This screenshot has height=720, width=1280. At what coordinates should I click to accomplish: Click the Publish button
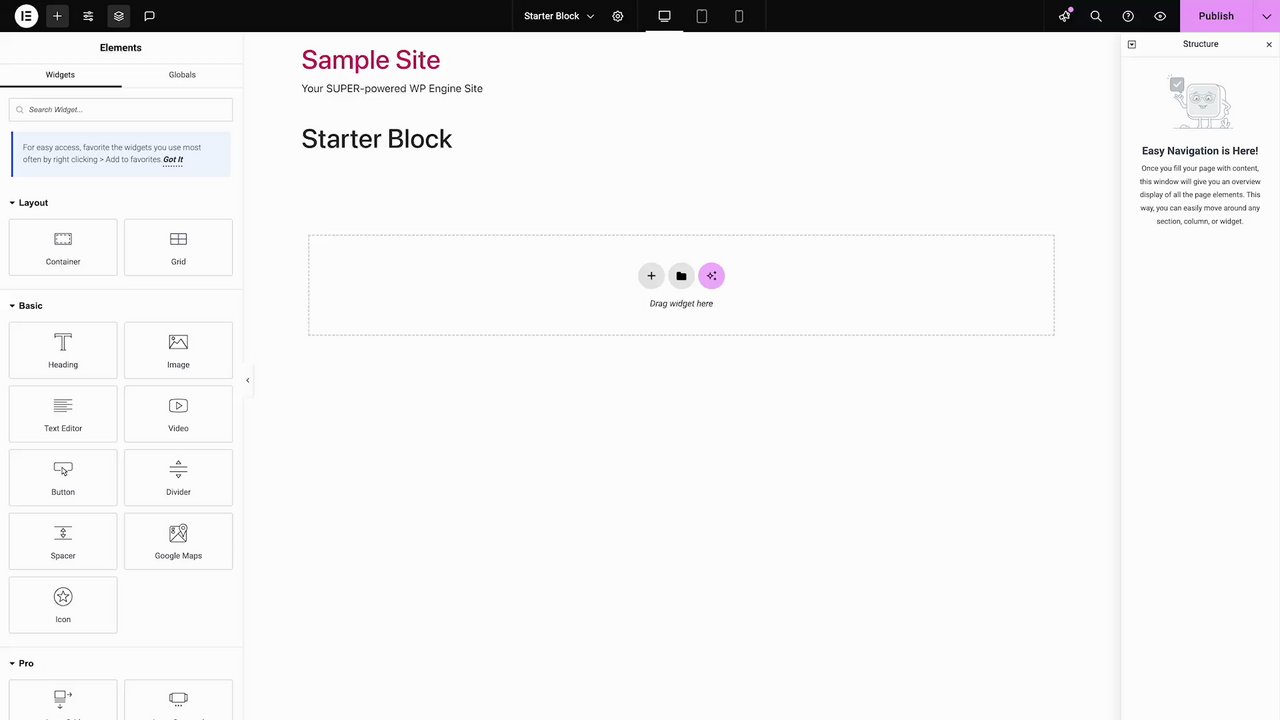click(1215, 16)
